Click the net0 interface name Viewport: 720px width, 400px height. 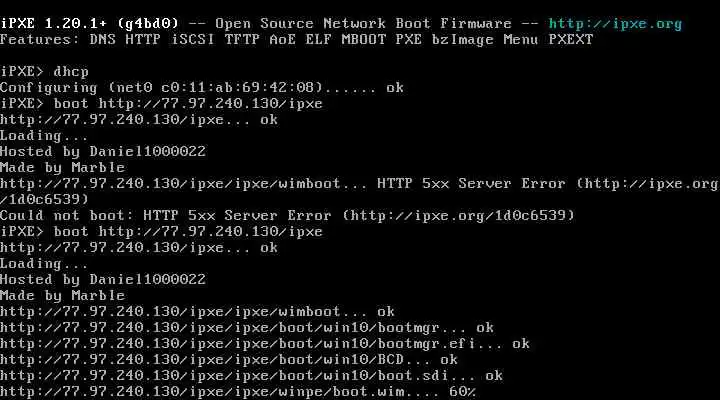(x=135, y=87)
